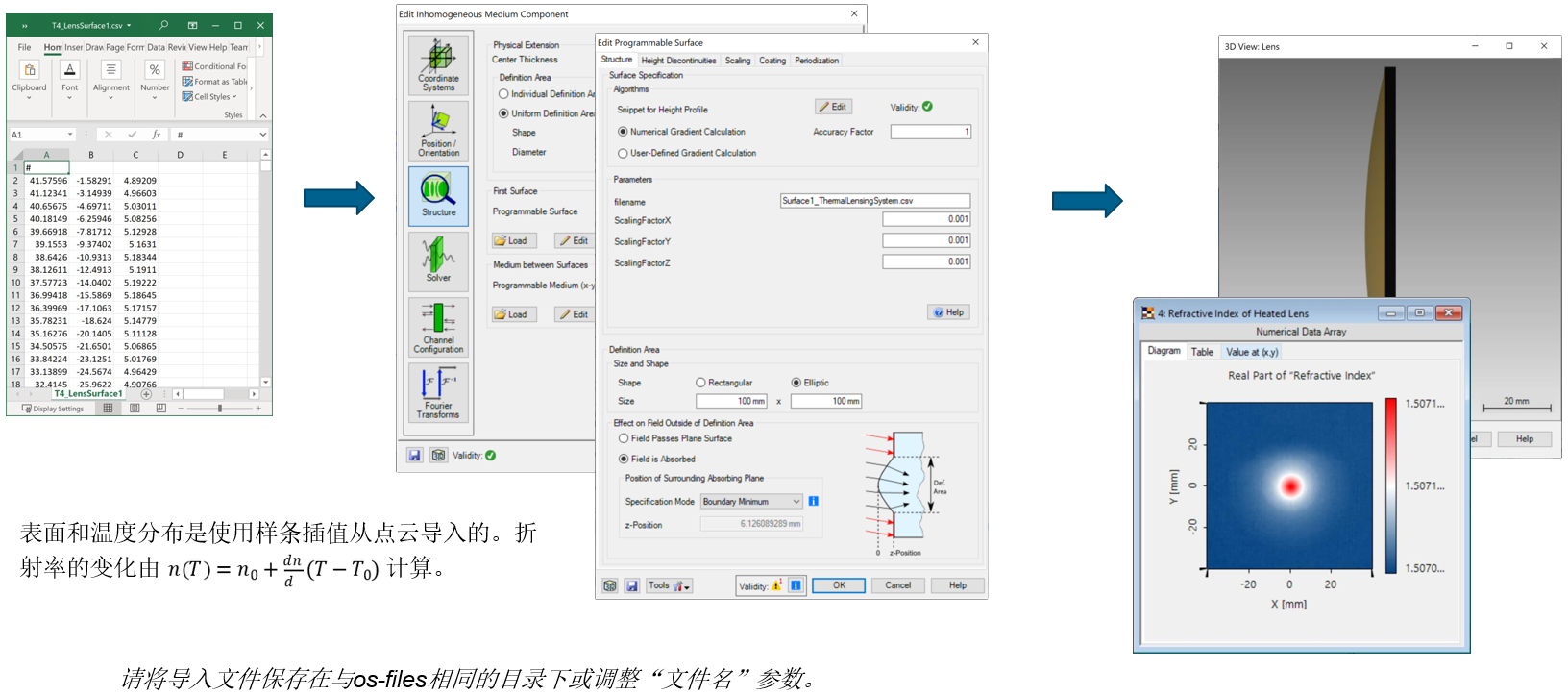Screen dimensions: 1568x696
Task: Click Edit button for Snippet for Height Profile
Action: [x=833, y=107]
